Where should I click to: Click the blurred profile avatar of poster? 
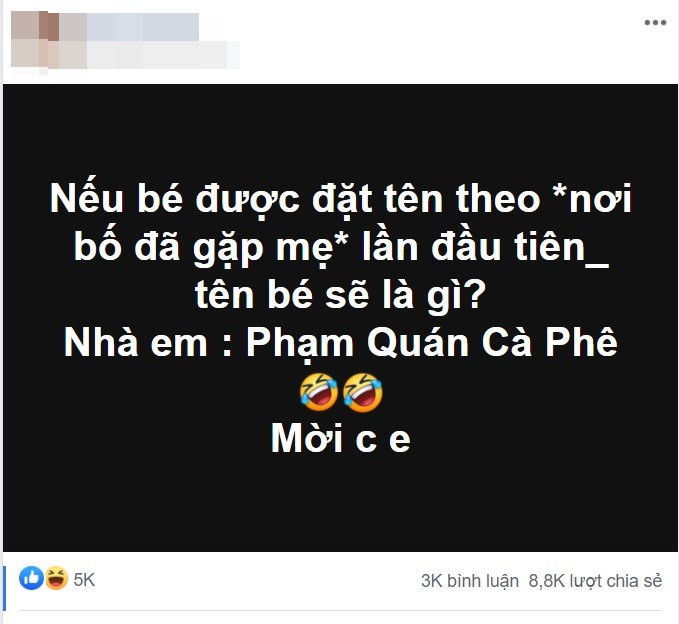(x=35, y=40)
